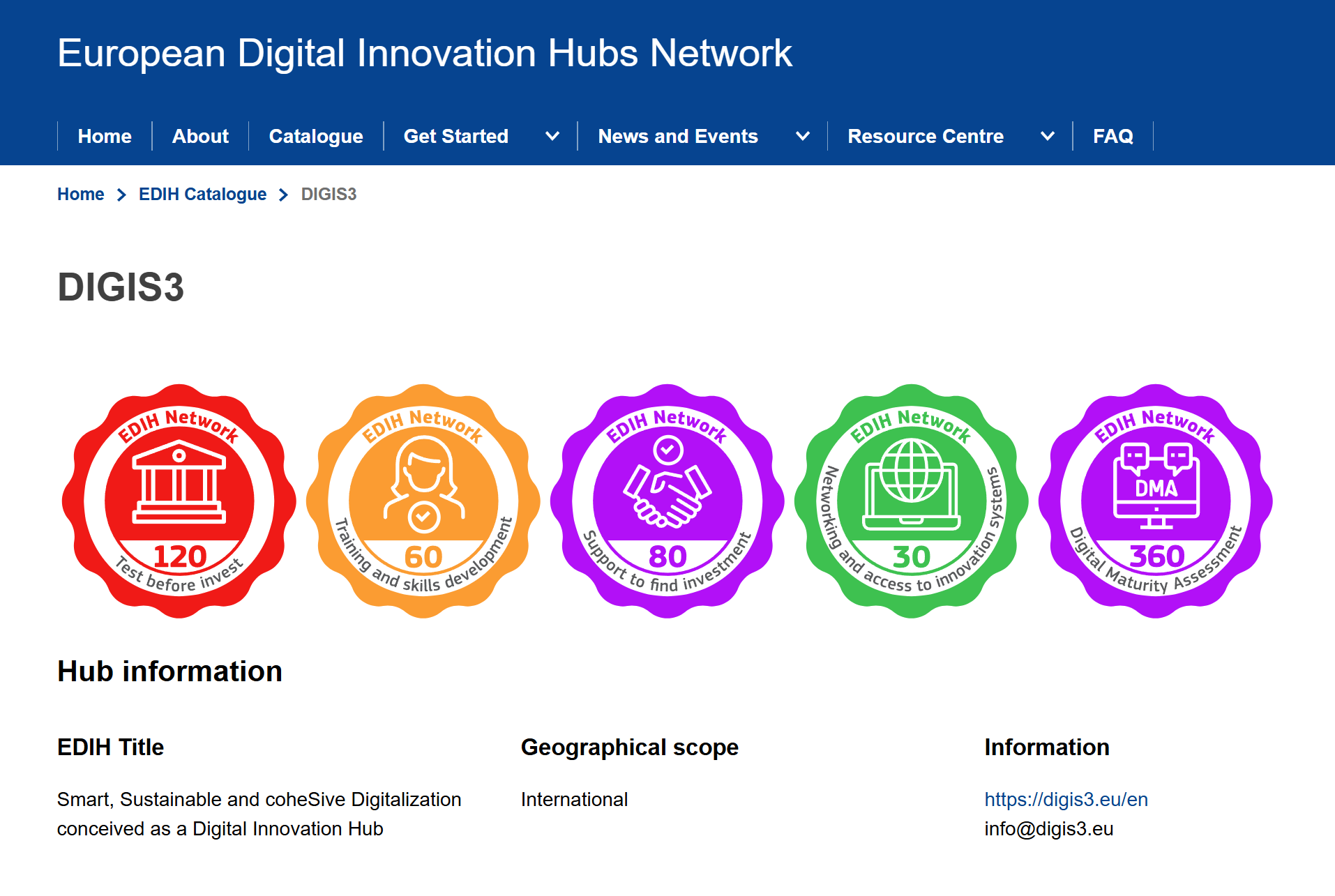Screen dimensions: 1335x896
Task: Click the Digital Maturity Assessment badge
Action: pyautogui.click(x=1156, y=501)
